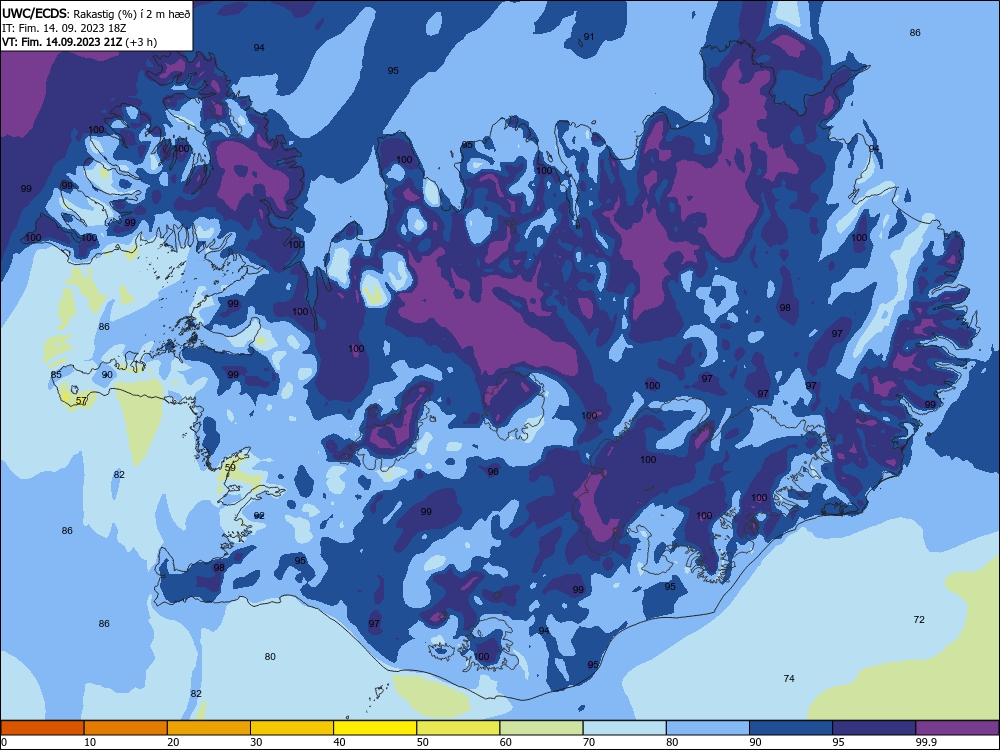Click the '92' humidity value on the map
Screen dimensions: 1000x750
pos(259,515)
